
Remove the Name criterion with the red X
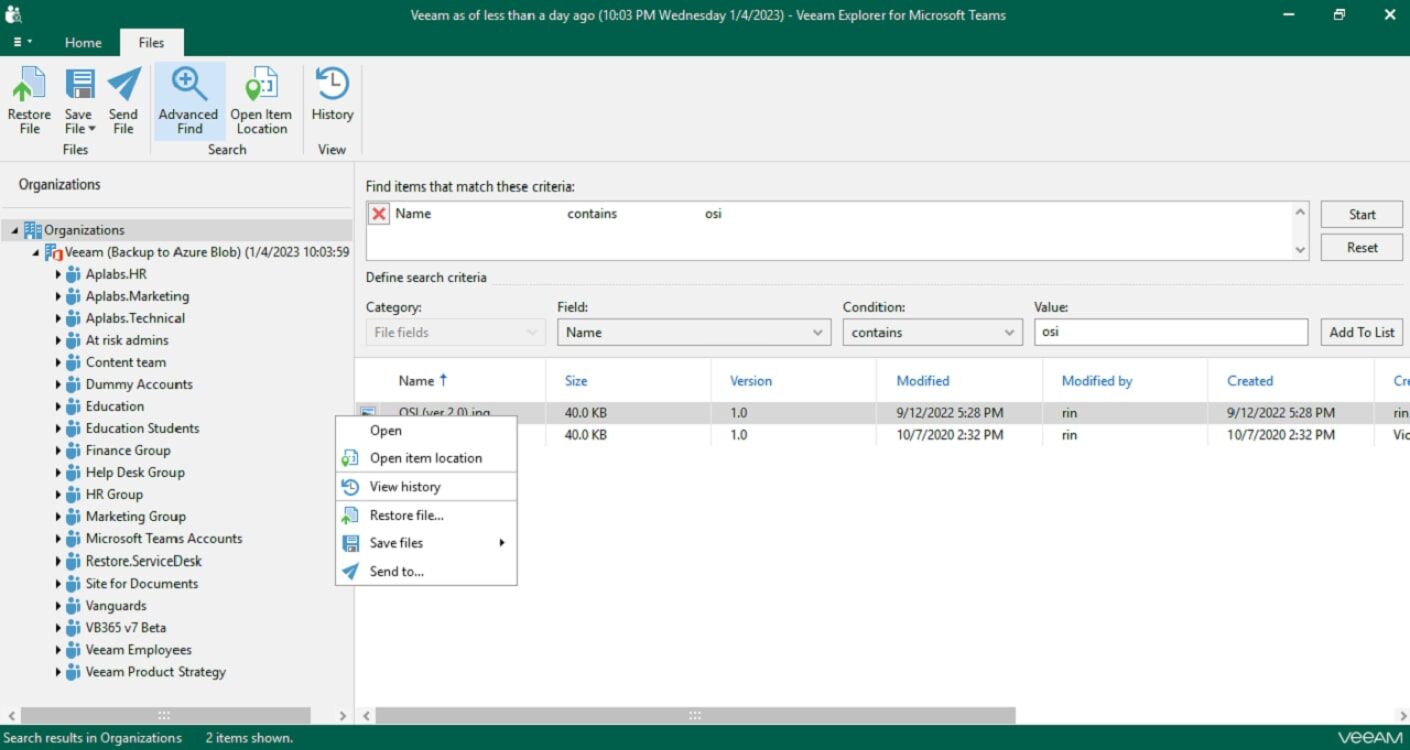379,214
